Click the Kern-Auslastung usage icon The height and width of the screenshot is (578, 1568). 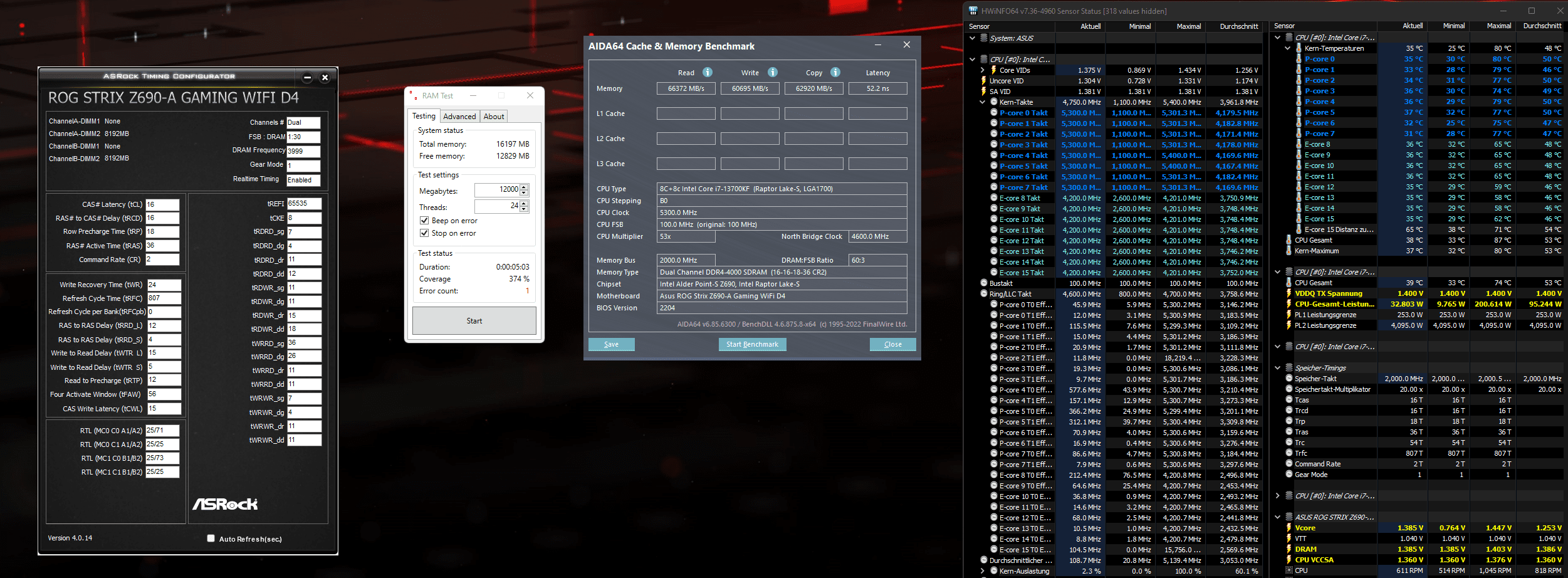coord(993,571)
